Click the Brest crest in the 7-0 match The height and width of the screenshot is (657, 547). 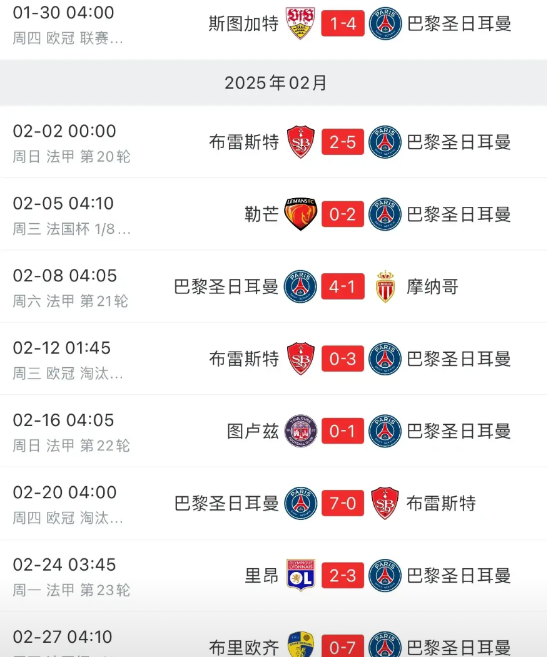pyautogui.click(x=385, y=503)
